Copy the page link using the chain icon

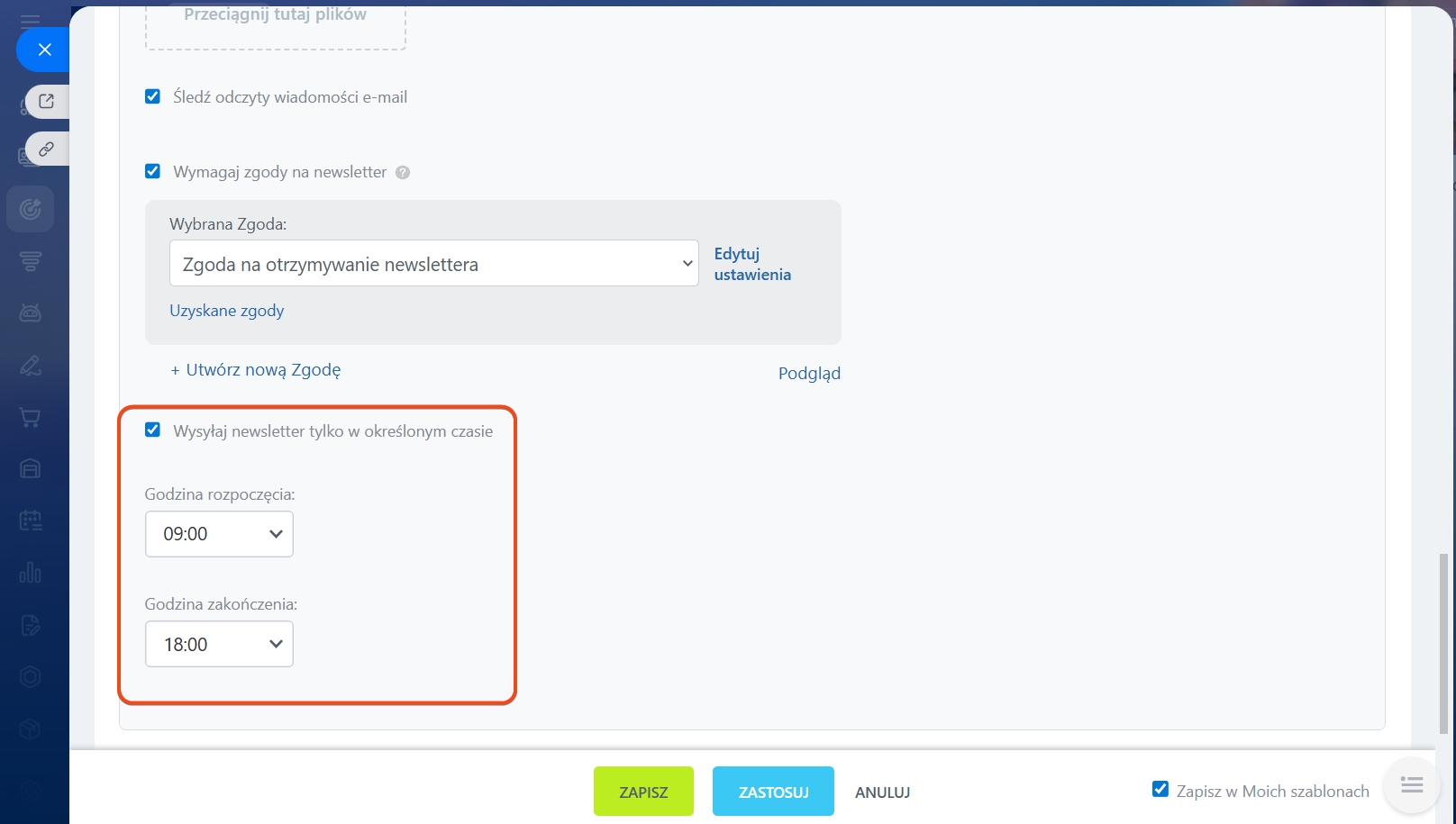click(47, 149)
